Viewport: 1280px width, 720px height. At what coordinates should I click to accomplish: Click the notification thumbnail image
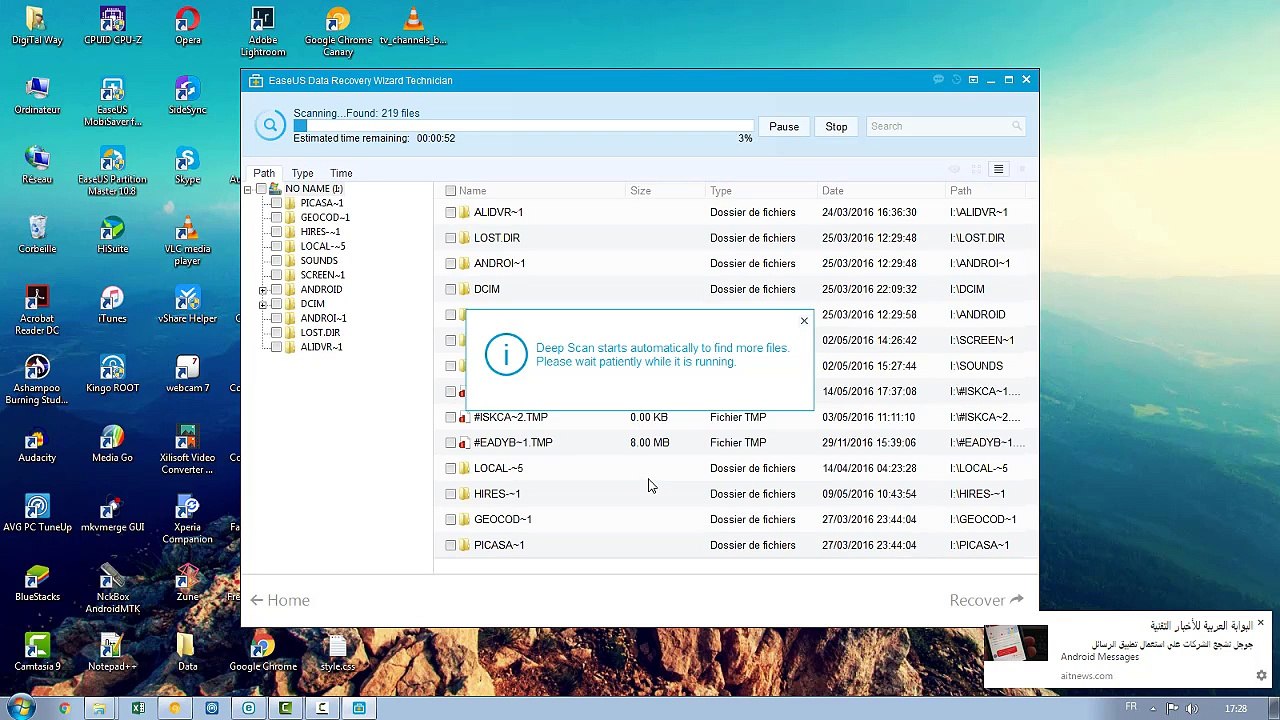pos(1016,643)
